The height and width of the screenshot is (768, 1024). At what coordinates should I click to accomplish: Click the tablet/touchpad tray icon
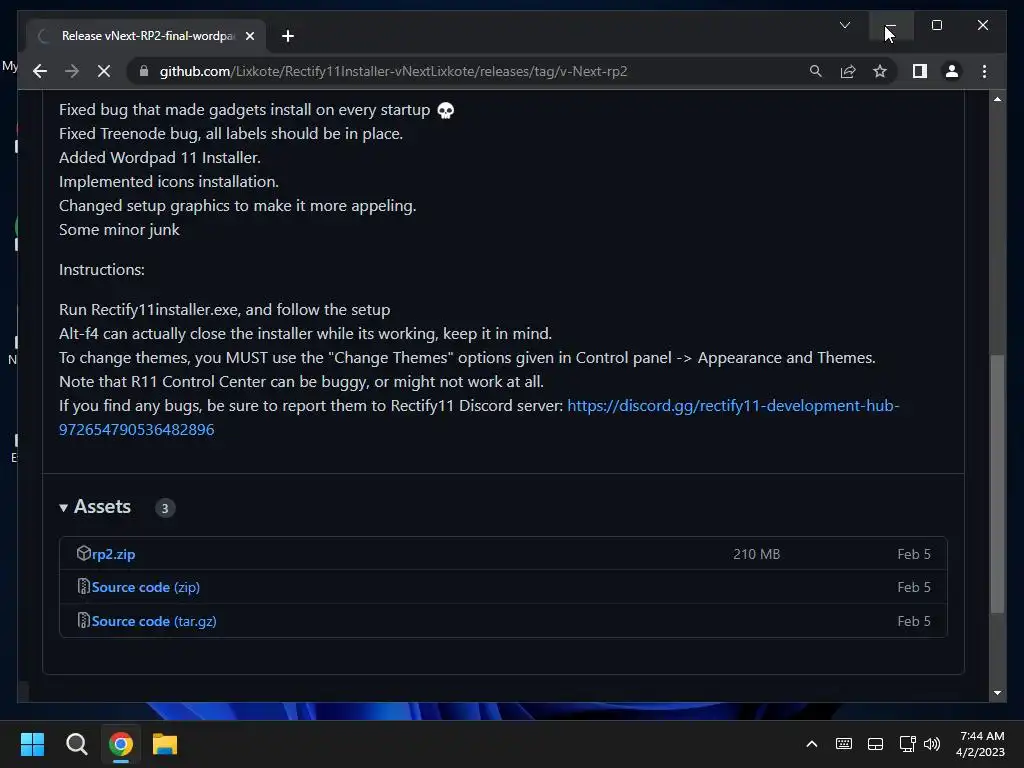coord(875,744)
